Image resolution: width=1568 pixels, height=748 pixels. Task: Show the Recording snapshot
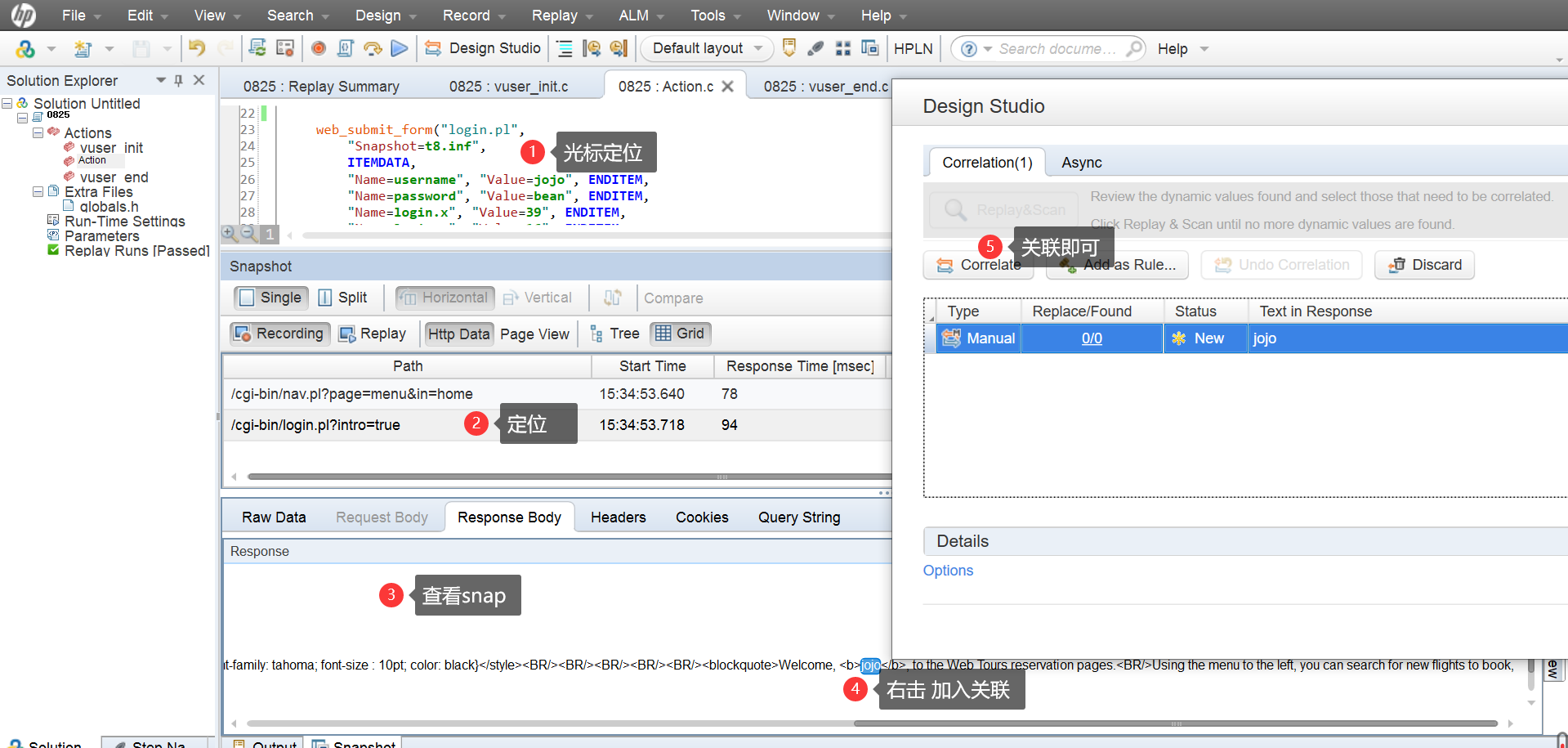pos(279,334)
